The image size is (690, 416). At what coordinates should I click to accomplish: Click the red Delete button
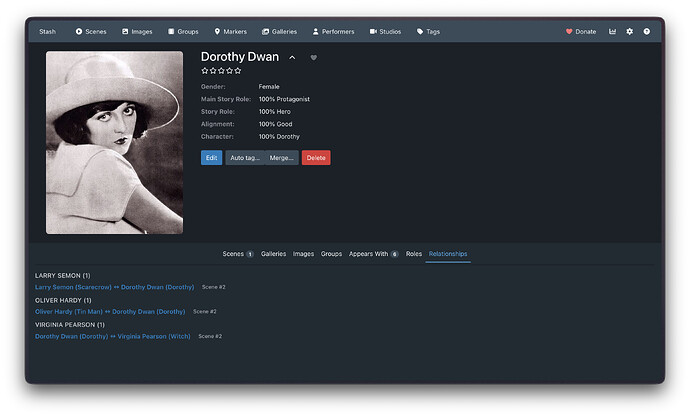click(316, 158)
